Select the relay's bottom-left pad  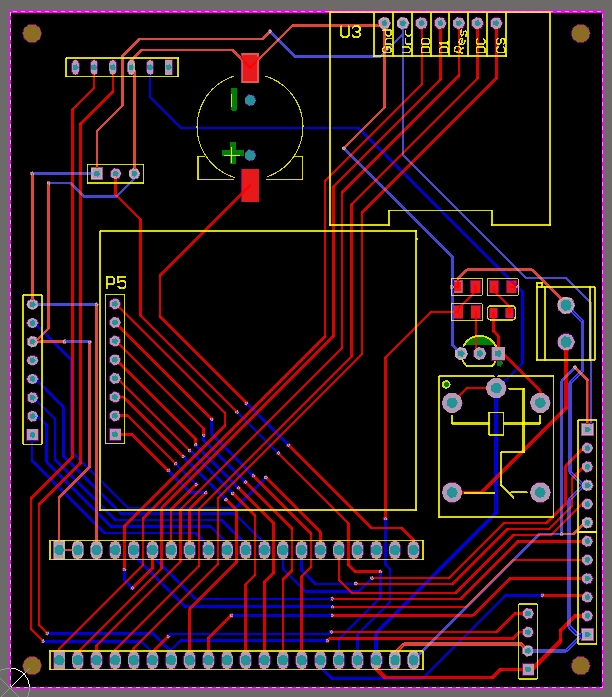click(x=452, y=492)
